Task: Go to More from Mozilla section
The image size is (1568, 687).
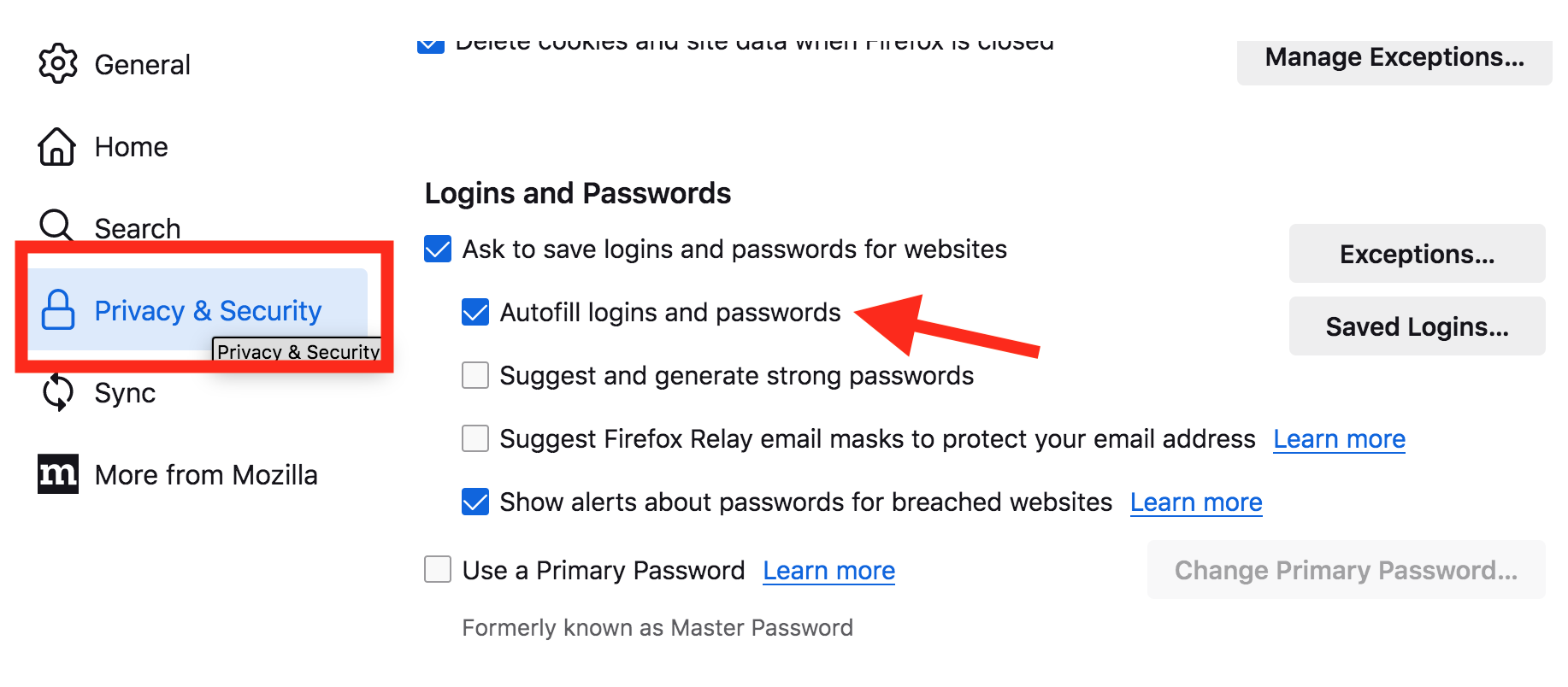Action: 205,475
